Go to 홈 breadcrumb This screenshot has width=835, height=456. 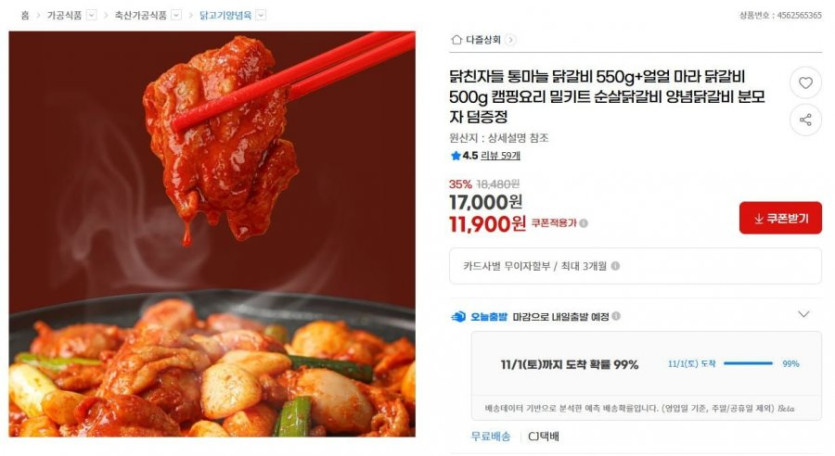click(x=25, y=15)
